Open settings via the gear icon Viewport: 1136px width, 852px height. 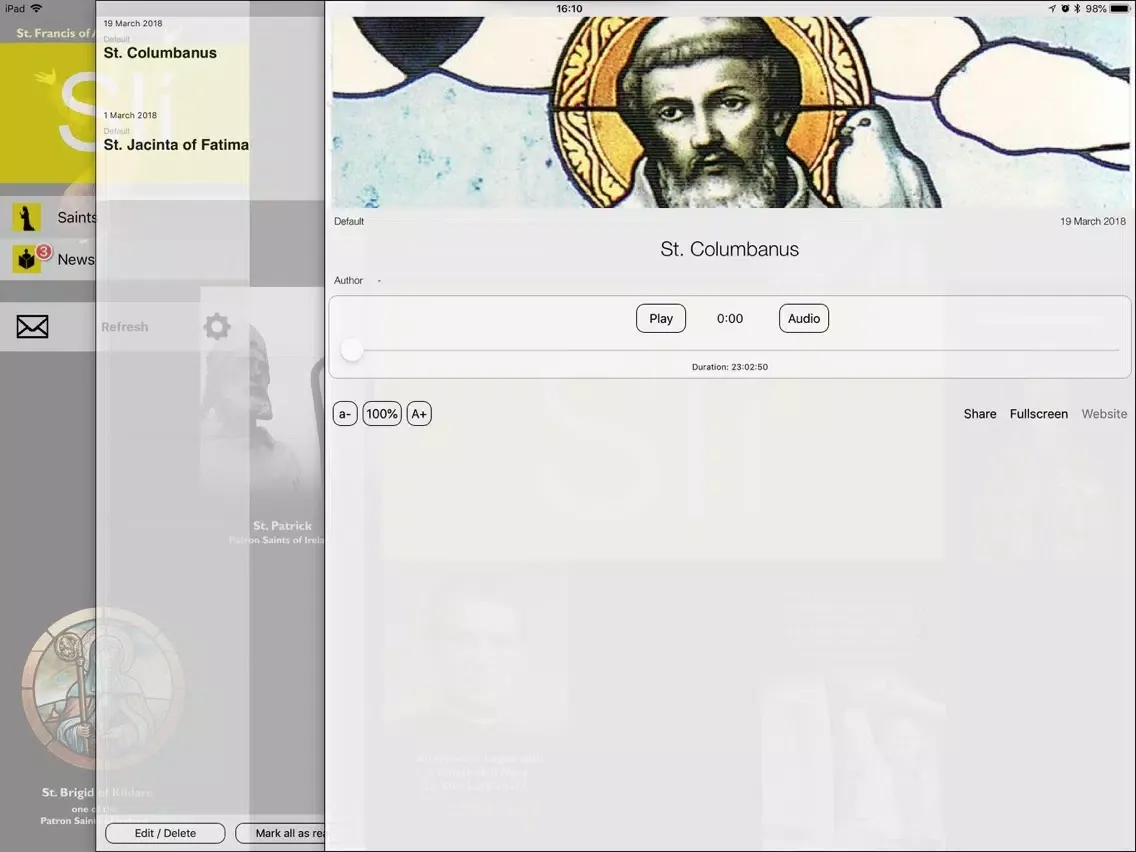[217, 327]
